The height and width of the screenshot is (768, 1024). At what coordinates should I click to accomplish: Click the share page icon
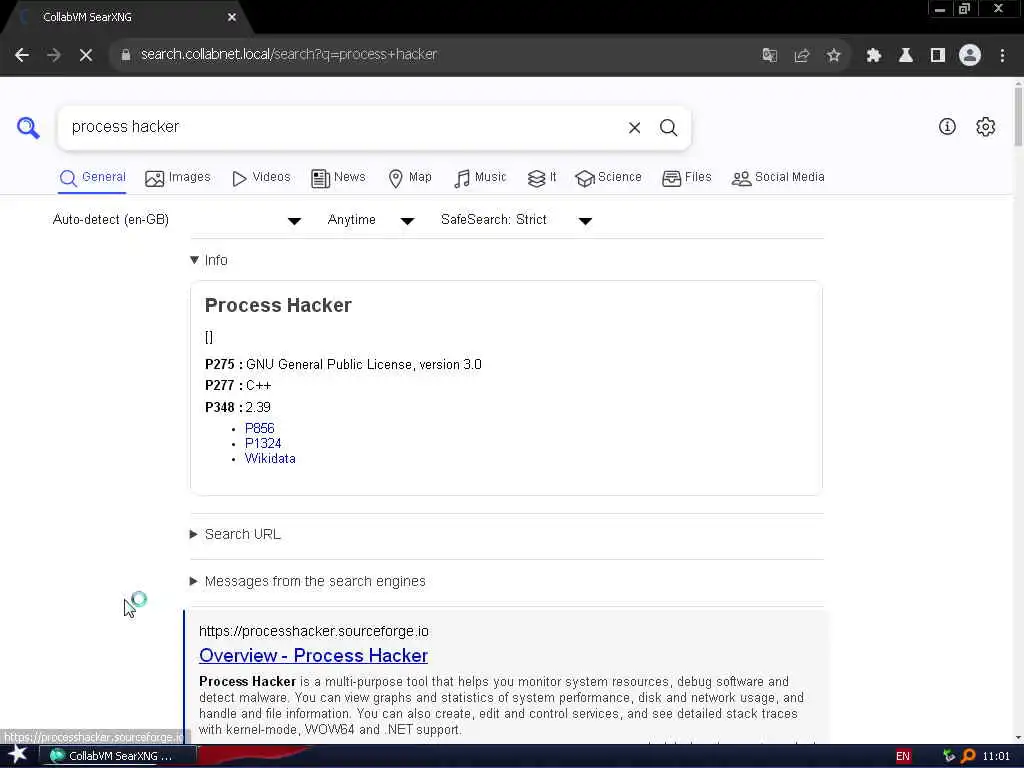pos(801,55)
